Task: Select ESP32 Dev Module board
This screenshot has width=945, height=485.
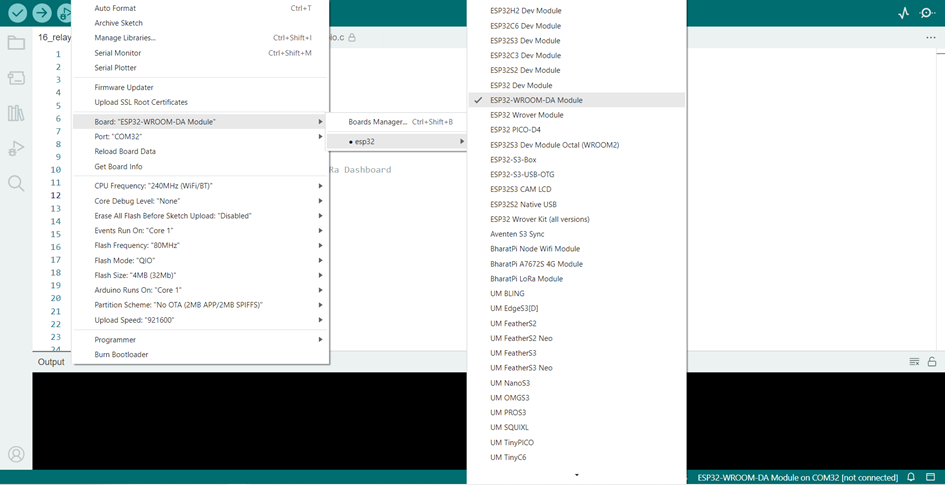Action: click(x=577, y=85)
